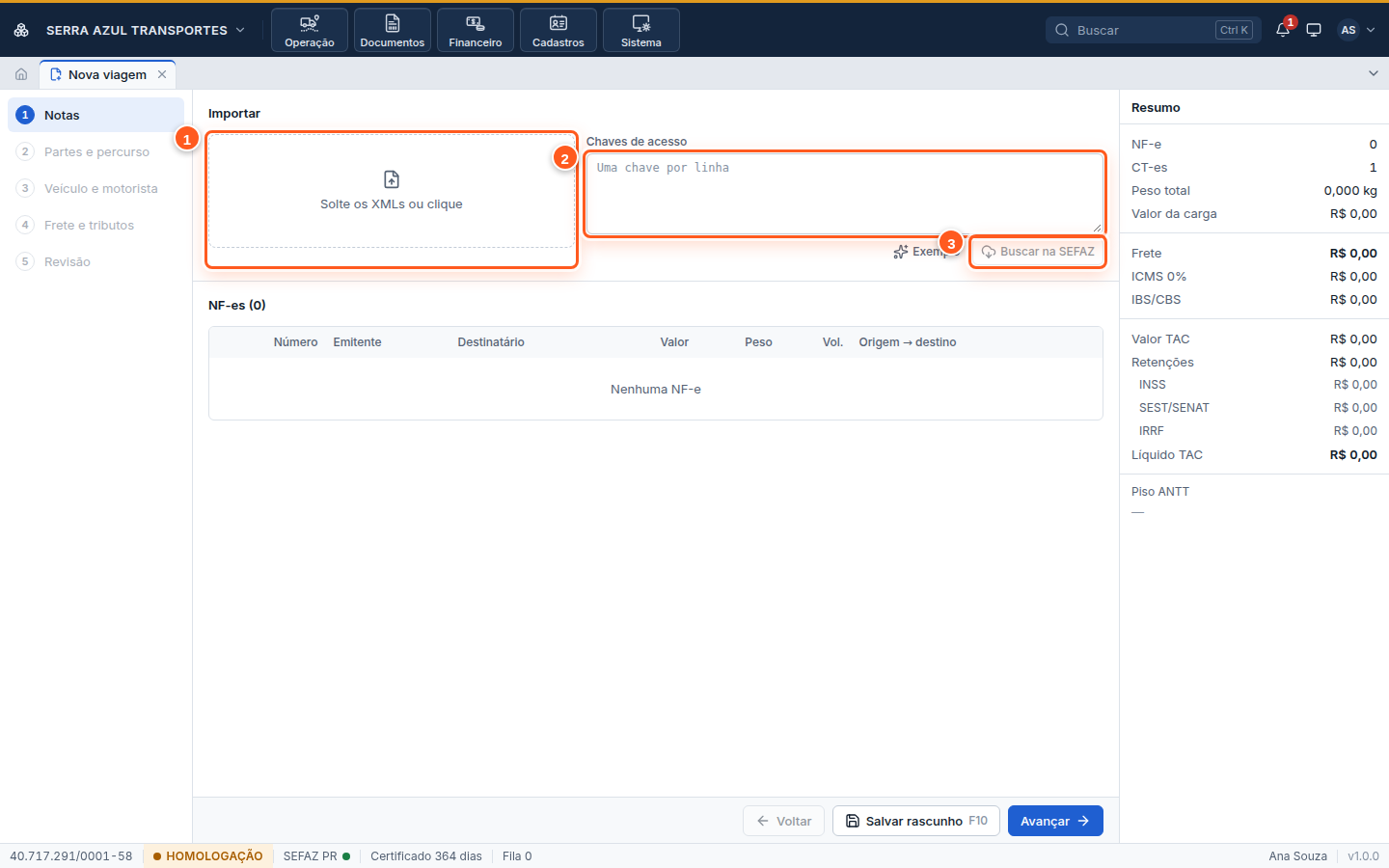Click Ana Souza in the status bar

1297,856
